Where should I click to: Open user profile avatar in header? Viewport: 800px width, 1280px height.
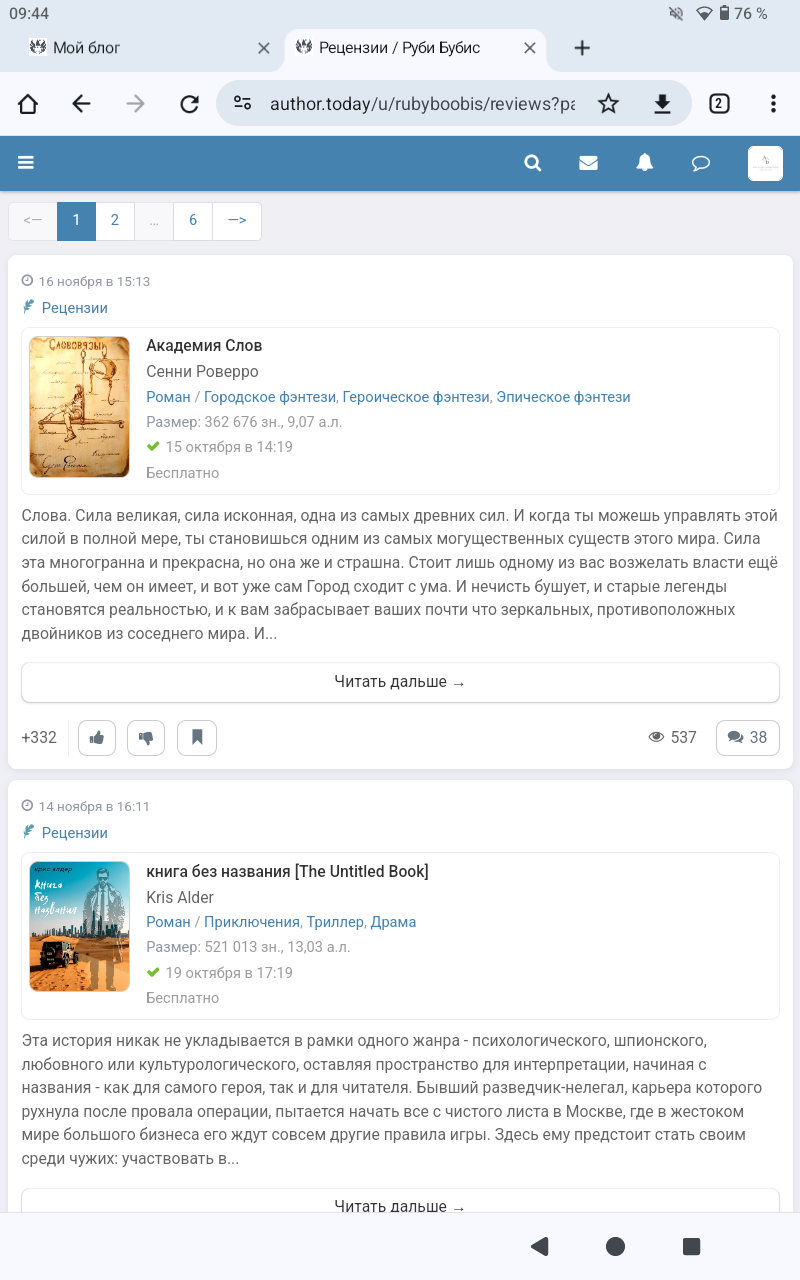766,163
